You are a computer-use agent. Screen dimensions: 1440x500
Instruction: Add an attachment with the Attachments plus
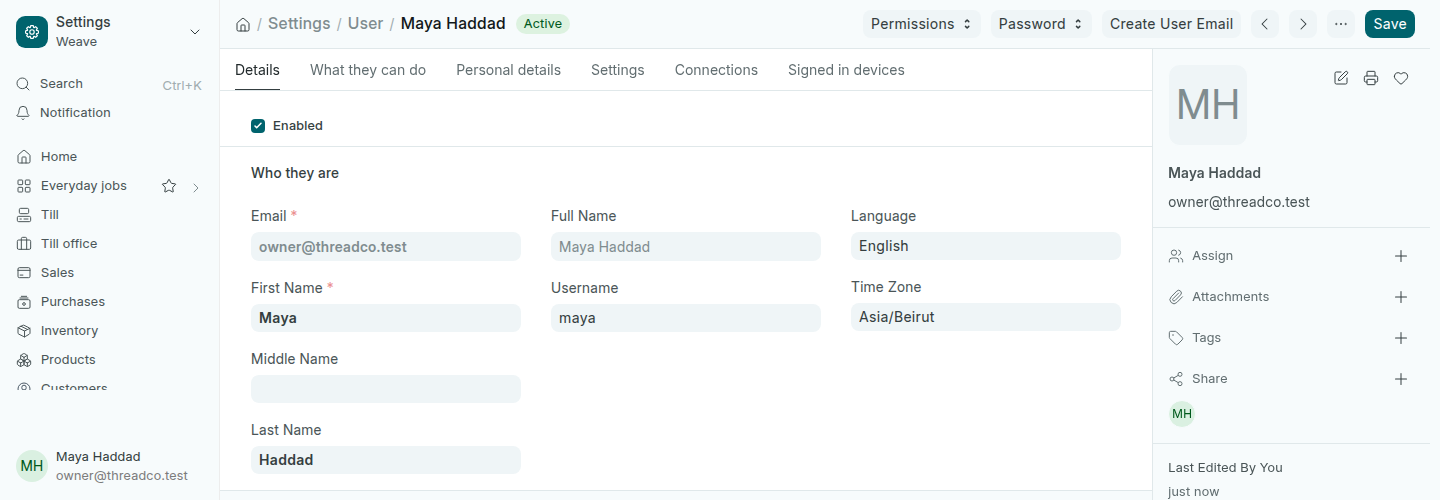click(x=1401, y=297)
